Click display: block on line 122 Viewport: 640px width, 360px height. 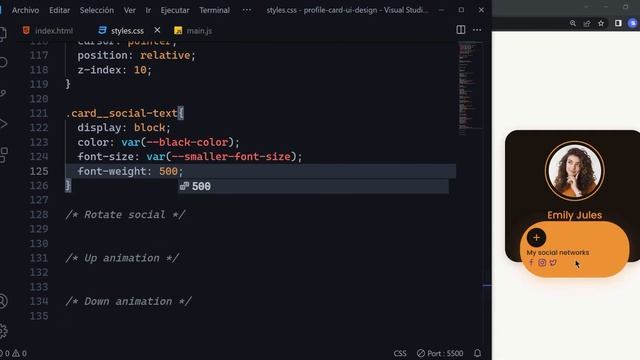point(124,128)
